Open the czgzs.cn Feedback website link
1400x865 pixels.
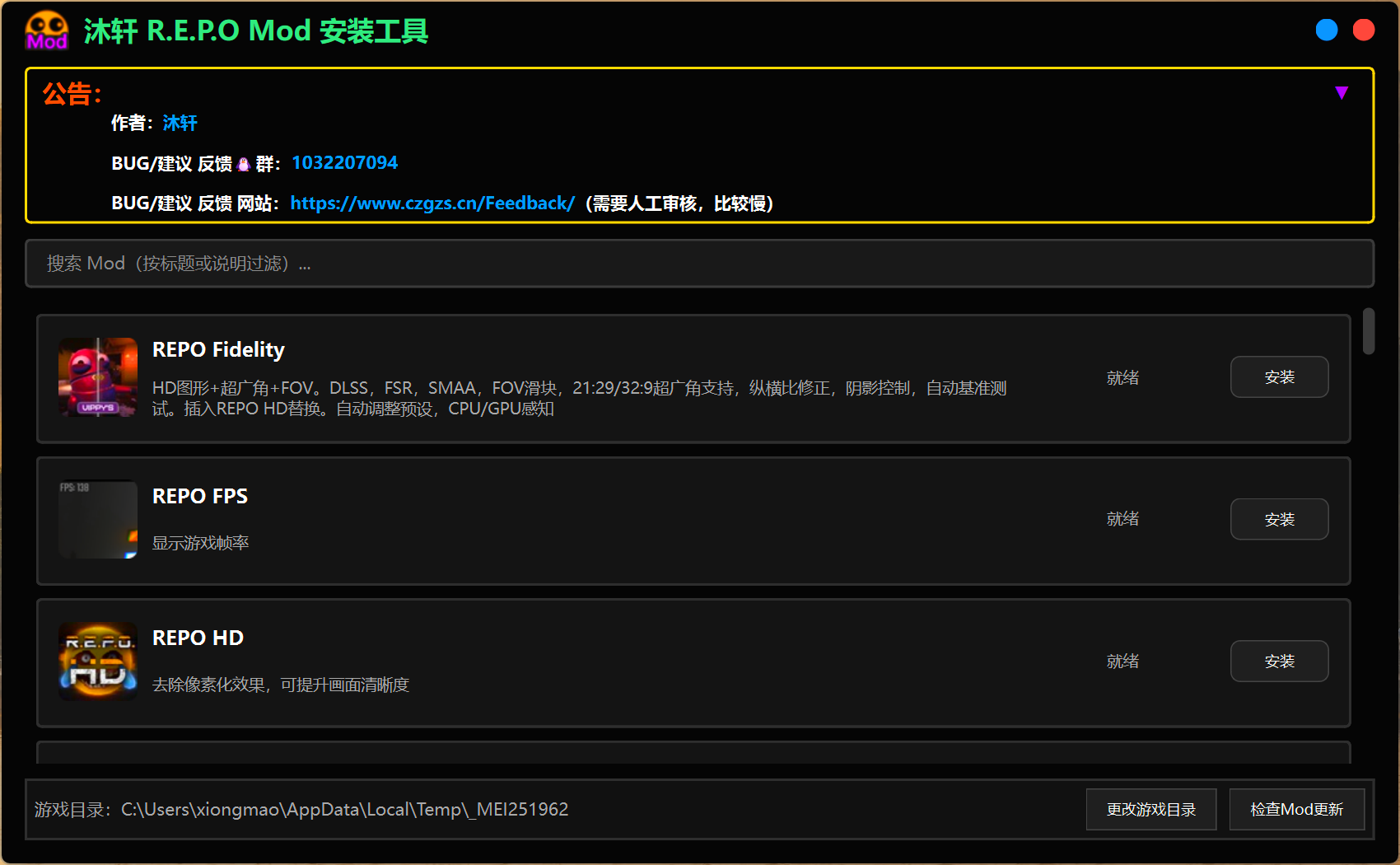pyautogui.click(x=432, y=203)
